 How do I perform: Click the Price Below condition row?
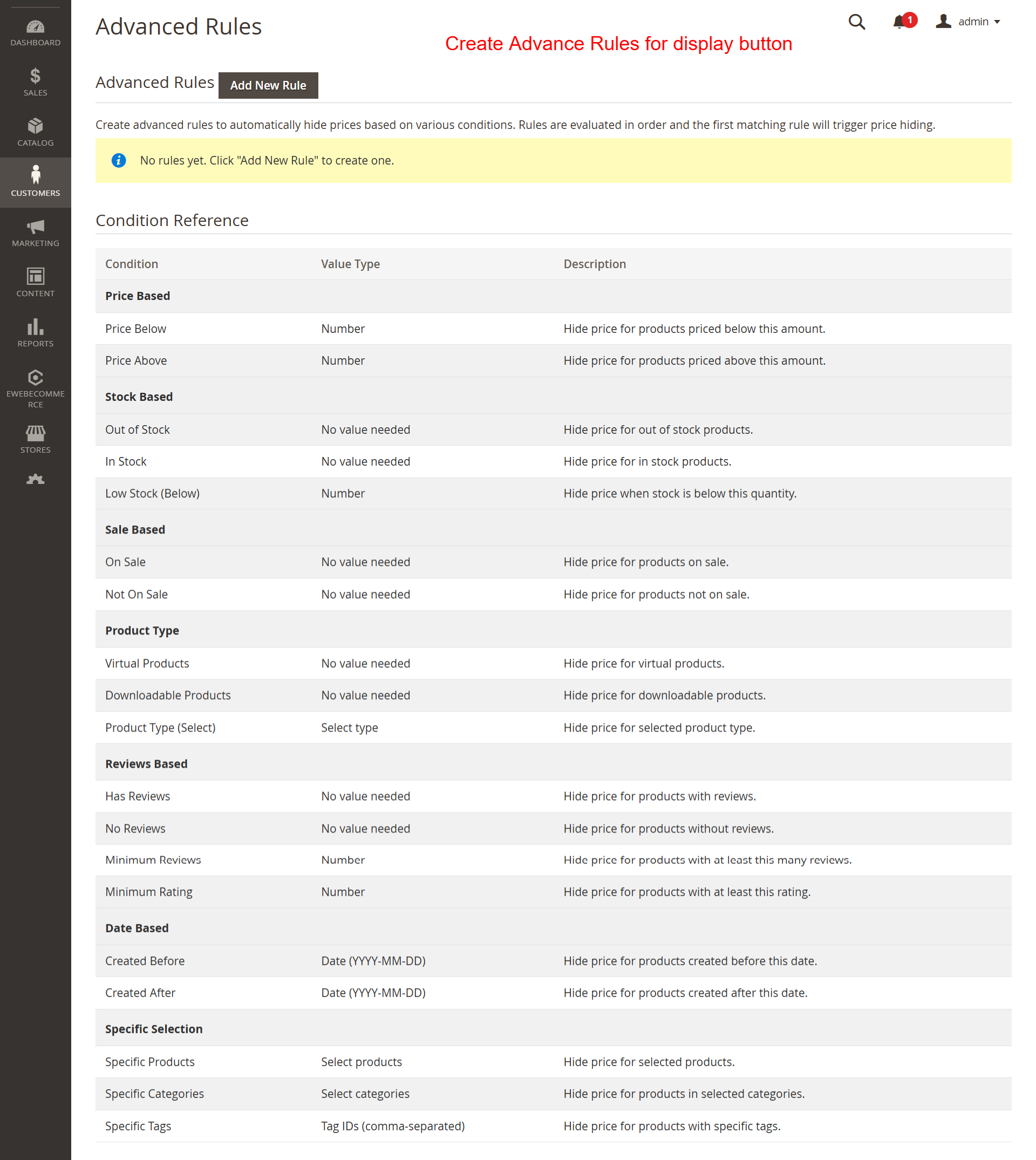coord(135,329)
